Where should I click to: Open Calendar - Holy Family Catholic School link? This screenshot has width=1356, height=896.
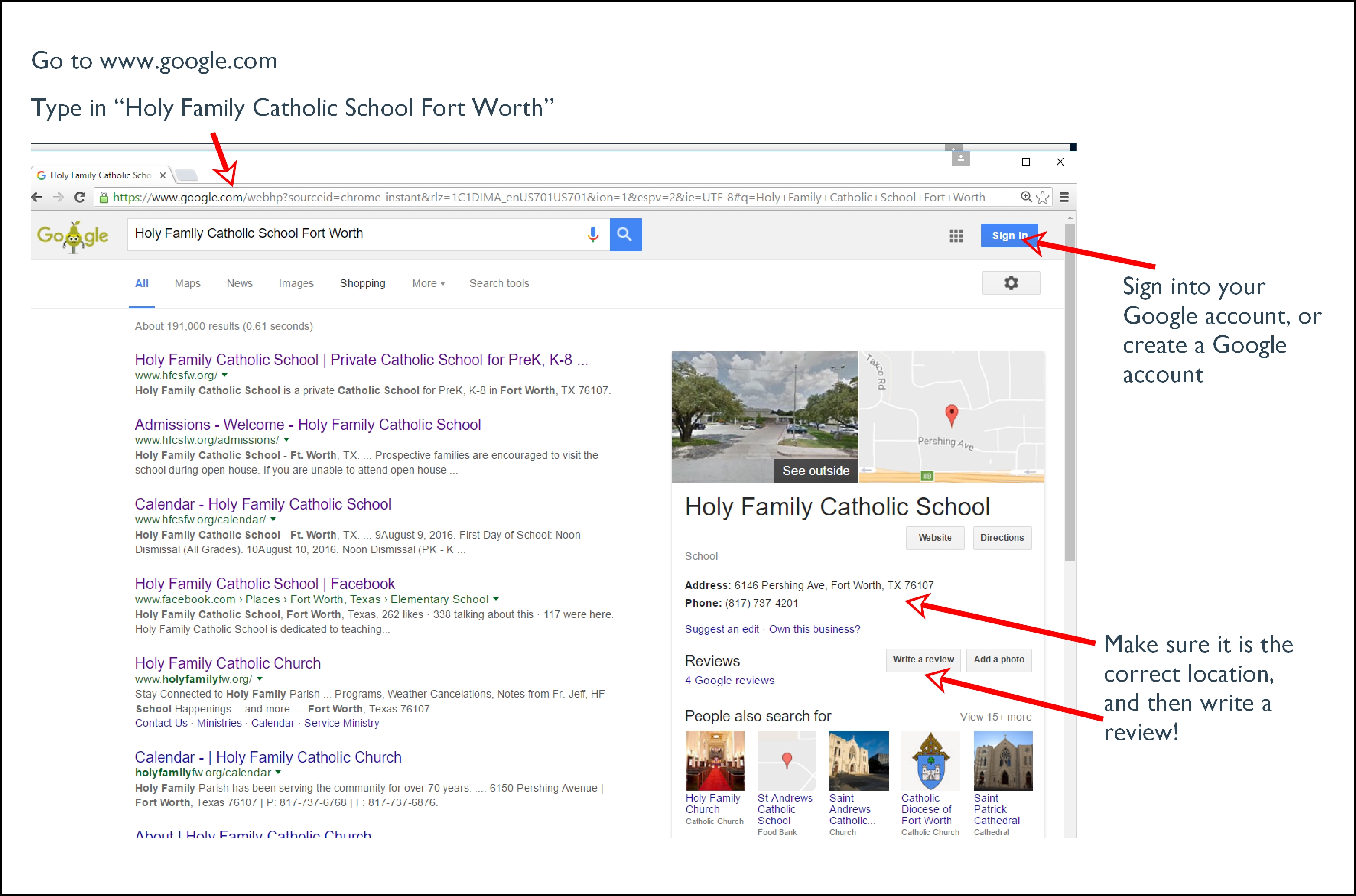(263, 504)
